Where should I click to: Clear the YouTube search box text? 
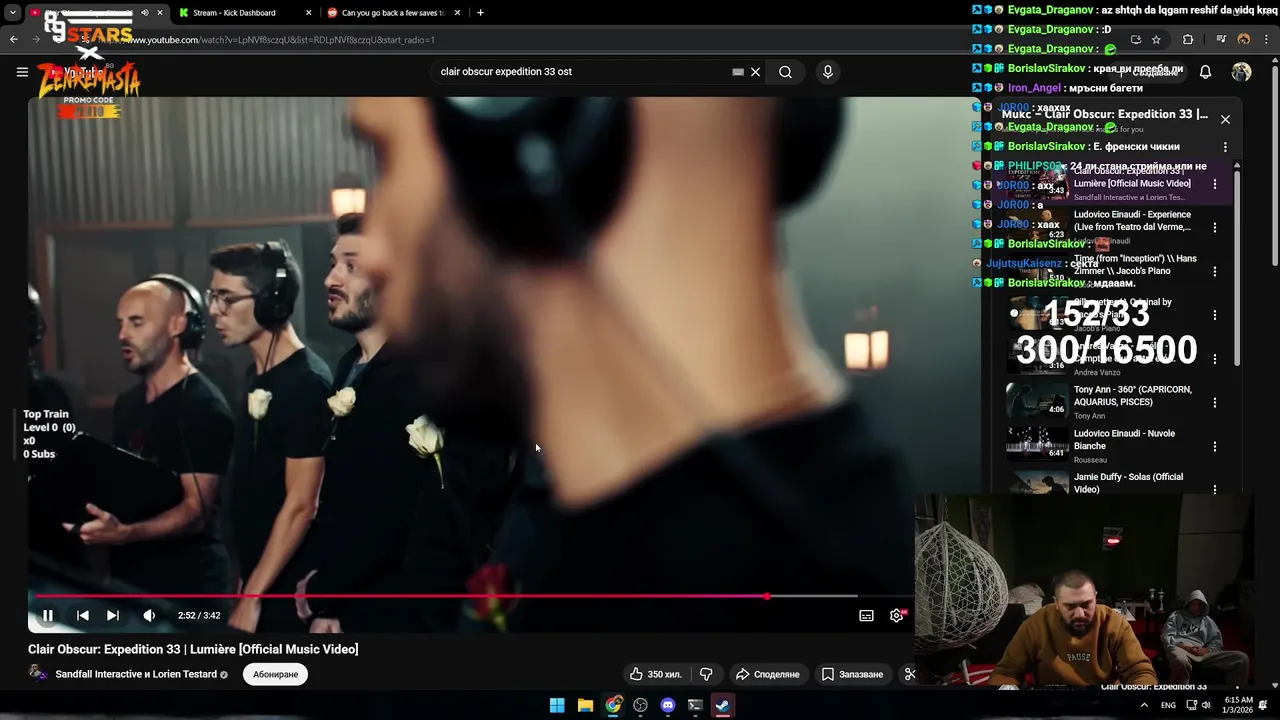coord(756,72)
